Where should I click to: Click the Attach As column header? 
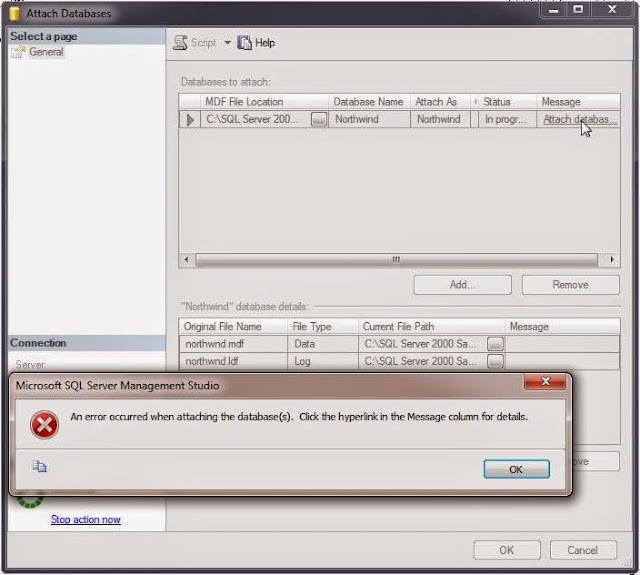(440, 102)
